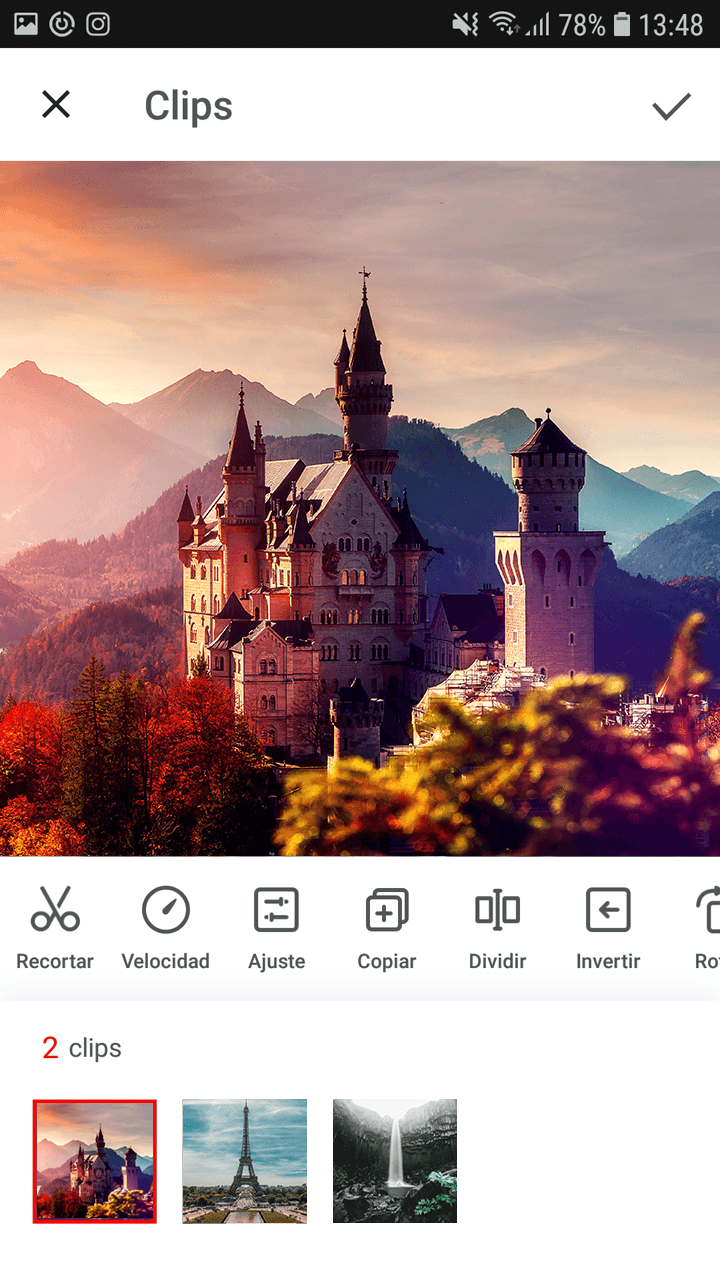Open the Velocidad speed tool

(166, 929)
